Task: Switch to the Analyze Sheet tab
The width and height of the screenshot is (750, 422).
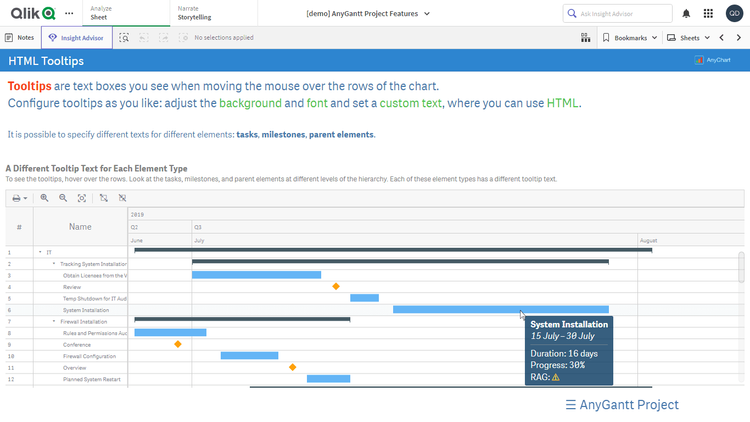Action: [107, 13]
